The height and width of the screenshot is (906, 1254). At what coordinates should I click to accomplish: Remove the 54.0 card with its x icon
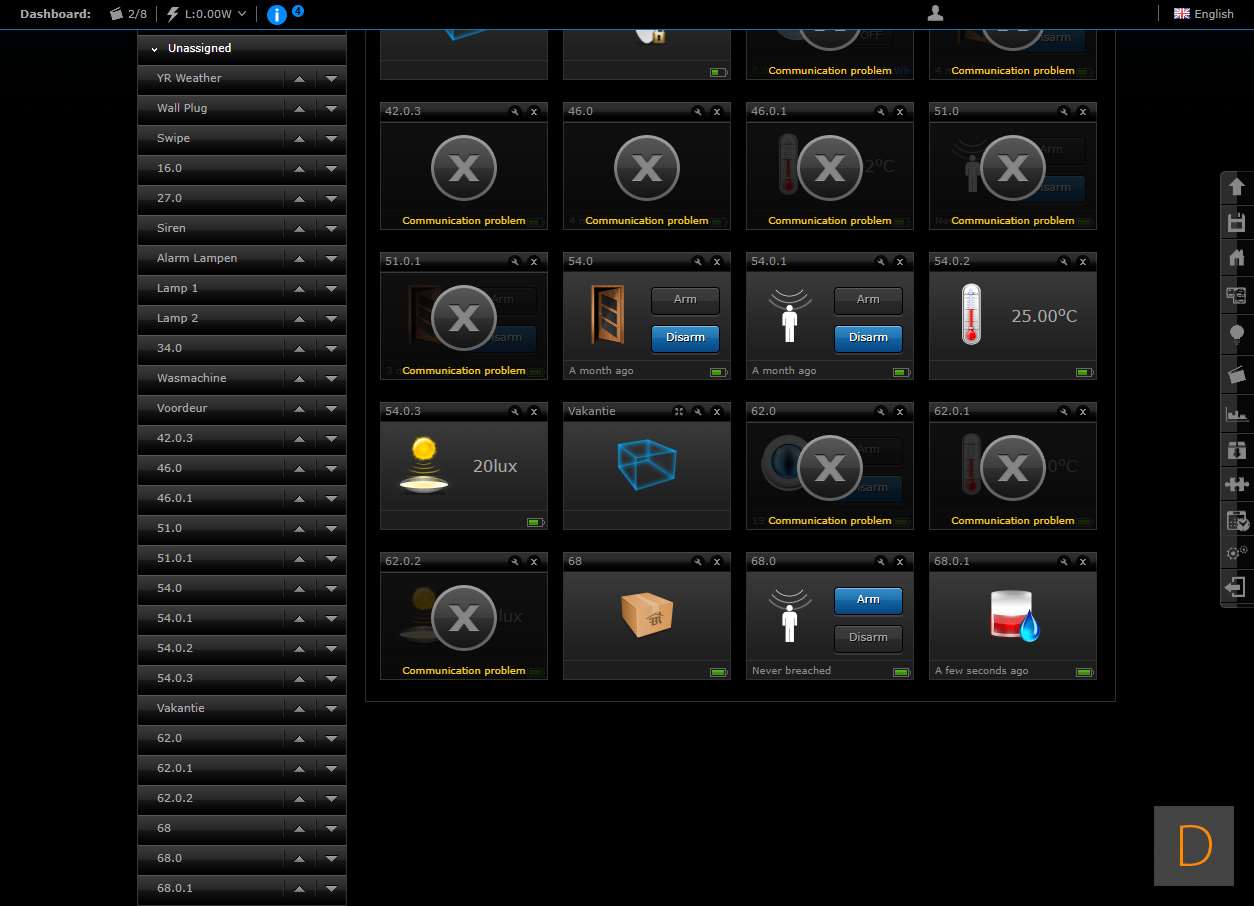[x=717, y=261]
